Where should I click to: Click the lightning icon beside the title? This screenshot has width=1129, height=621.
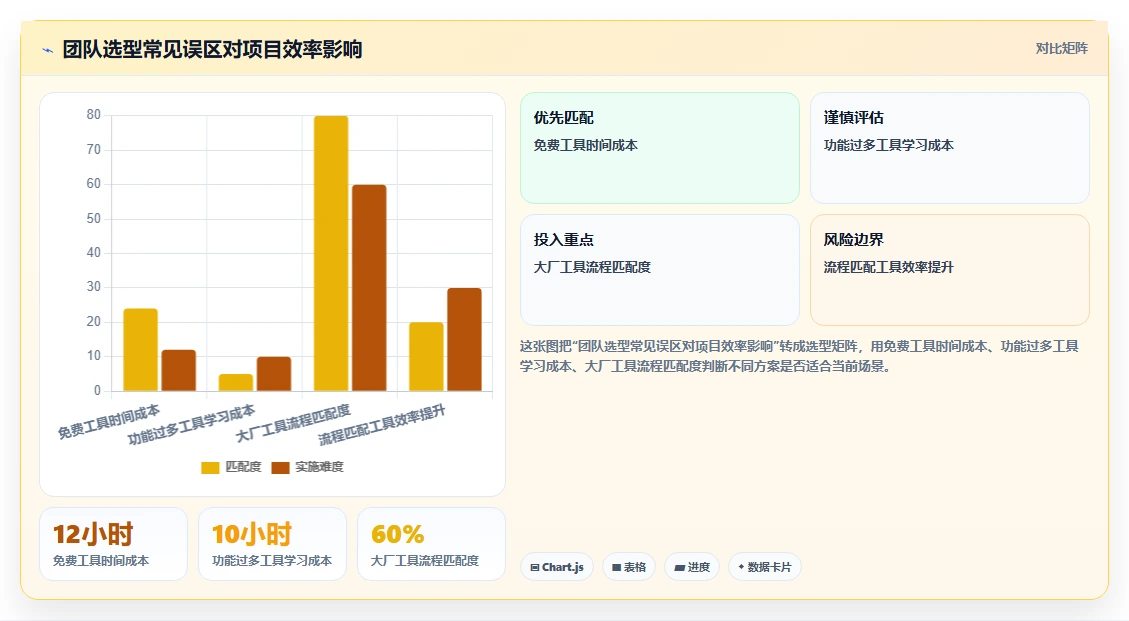coord(48,50)
